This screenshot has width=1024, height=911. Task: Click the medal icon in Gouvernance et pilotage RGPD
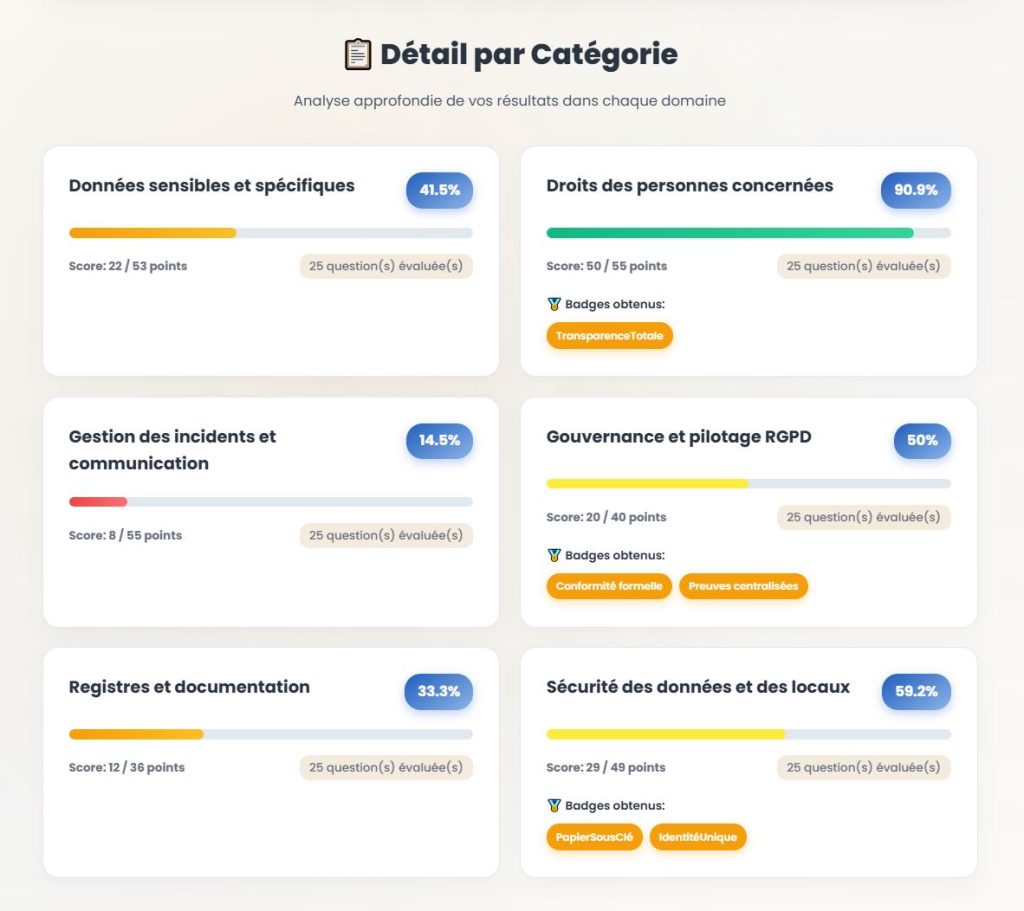pos(552,555)
